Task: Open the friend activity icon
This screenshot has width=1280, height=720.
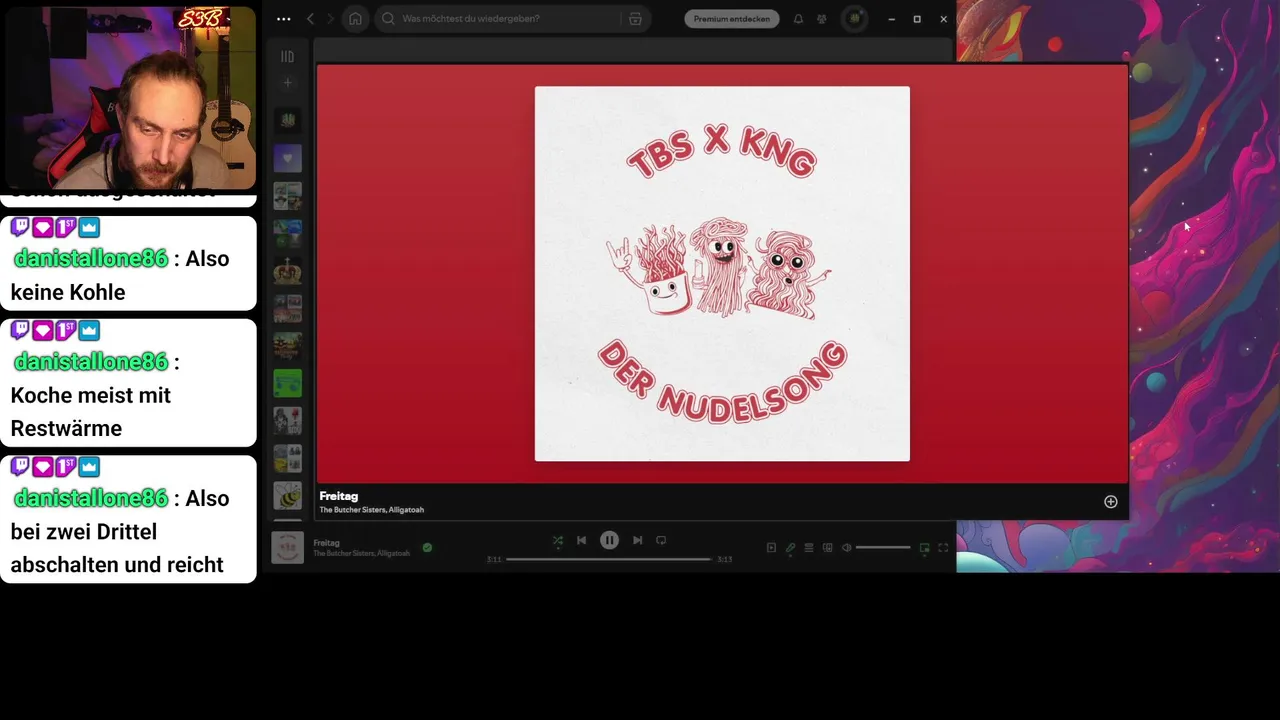Action: pos(822,19)
